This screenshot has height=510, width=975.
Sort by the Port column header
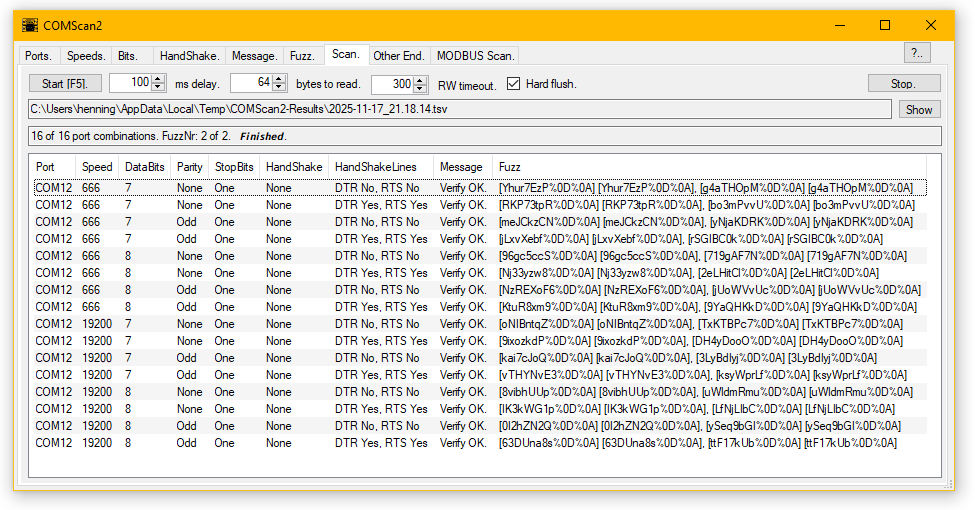(x=53, y=167)
